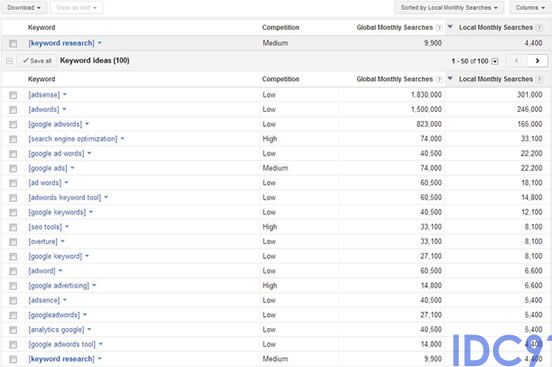Check the [ad words] row checkbox
The width and height of the screenshot is (552, 367).
(x=13, y=183)
